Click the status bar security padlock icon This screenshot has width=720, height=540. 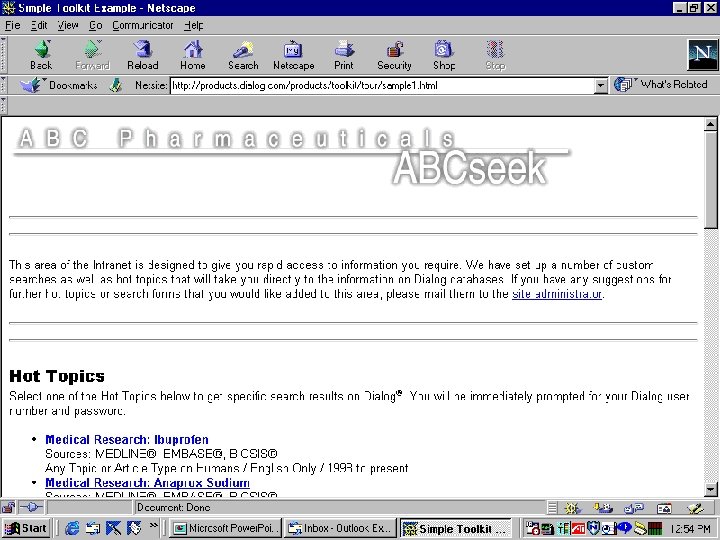tap(8, 507)
